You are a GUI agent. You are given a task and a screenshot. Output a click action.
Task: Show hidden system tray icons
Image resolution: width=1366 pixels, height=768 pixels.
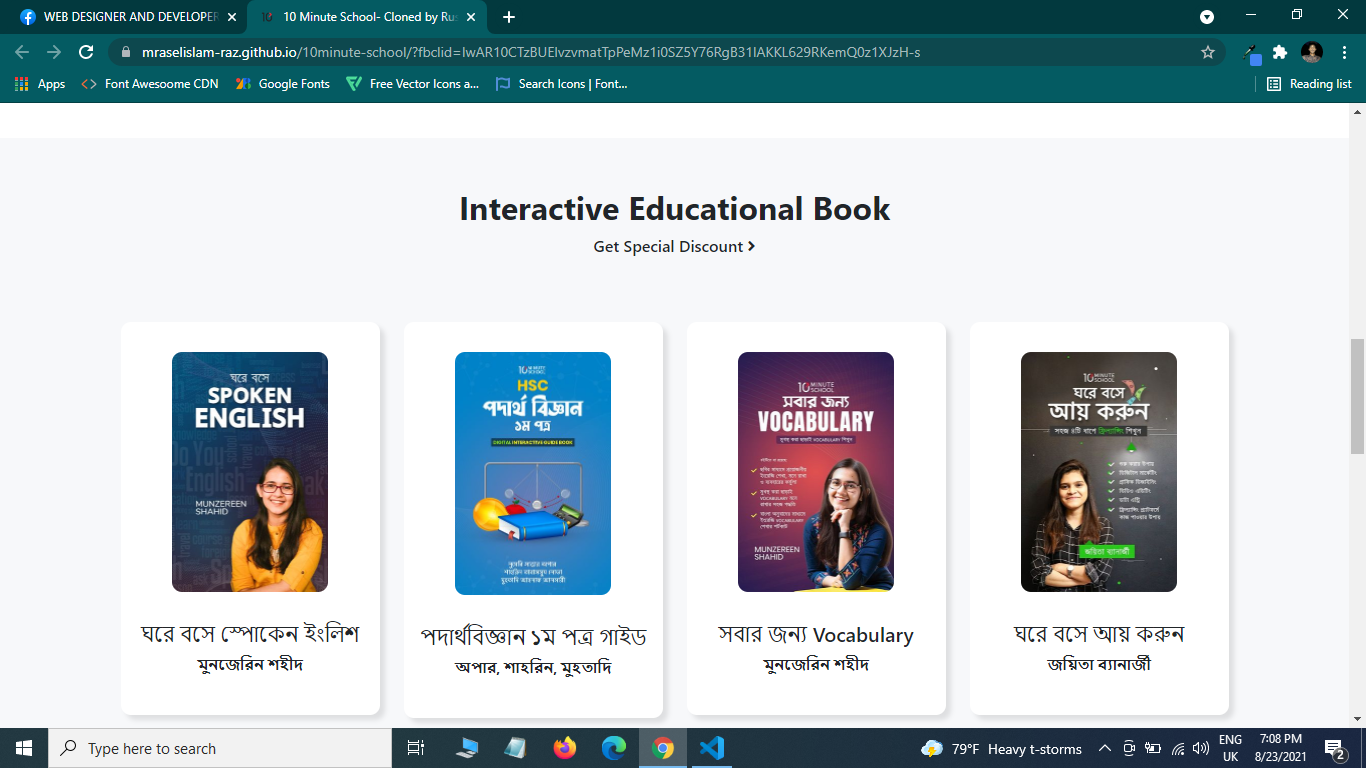[x=1105, y=748]
